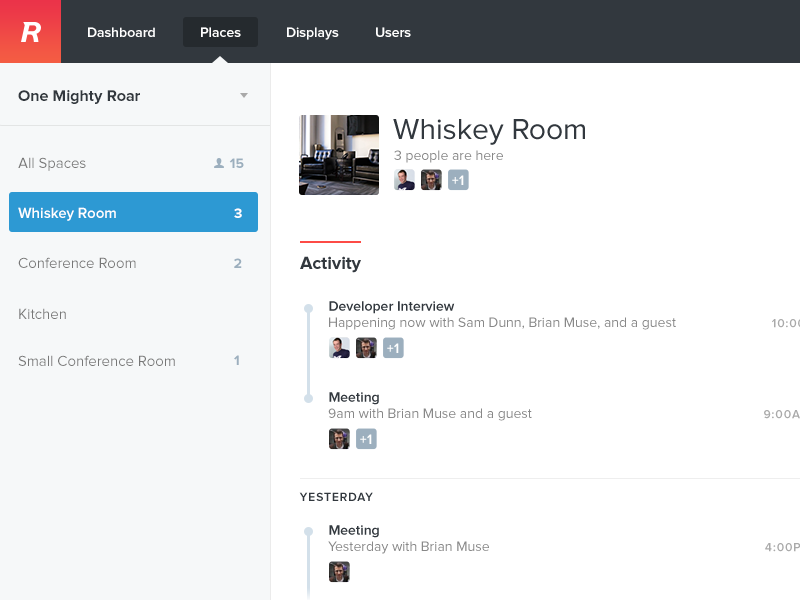Open the Developer Interview activity
This screenshot has width=800, height=600.
tap(391, 306)
